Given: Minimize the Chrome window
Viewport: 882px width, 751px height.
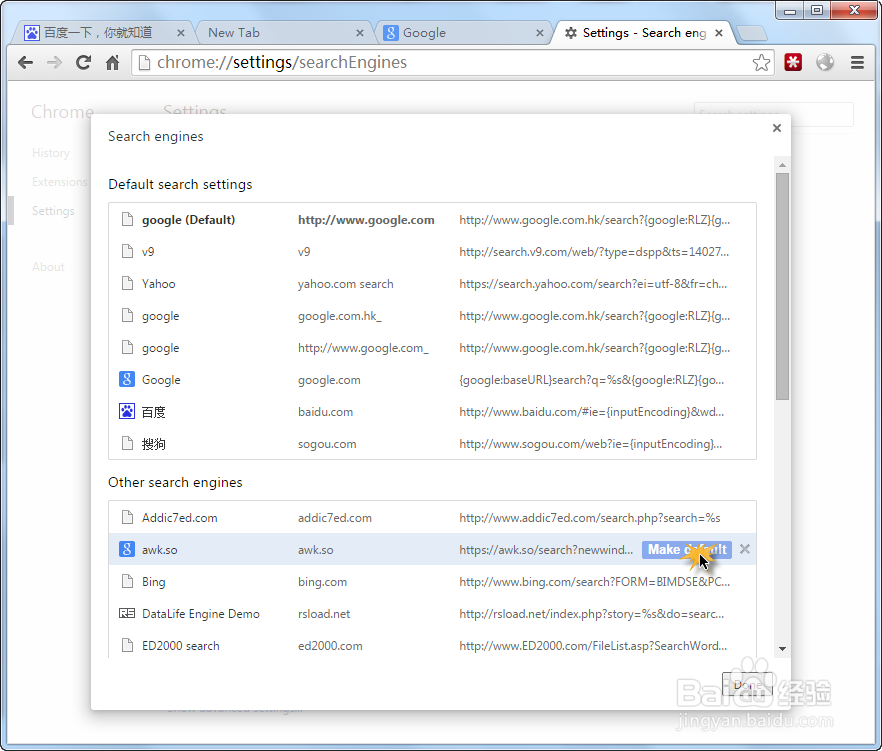Looking at the screenshot, I should tap(790, 10).
